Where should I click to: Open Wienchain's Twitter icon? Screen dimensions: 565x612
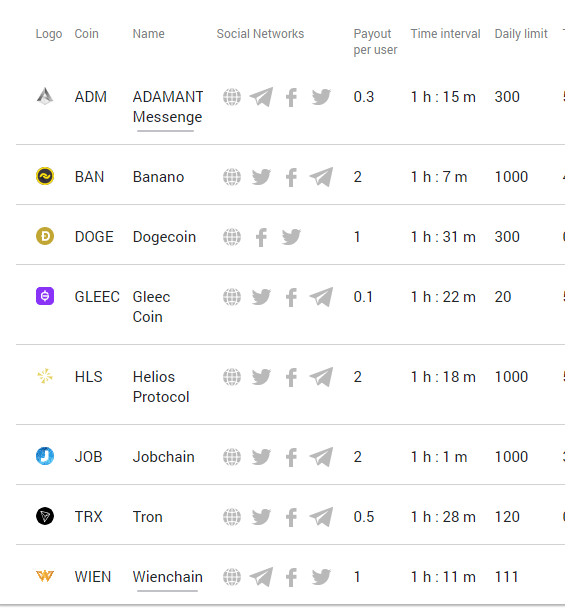point(321,577)
